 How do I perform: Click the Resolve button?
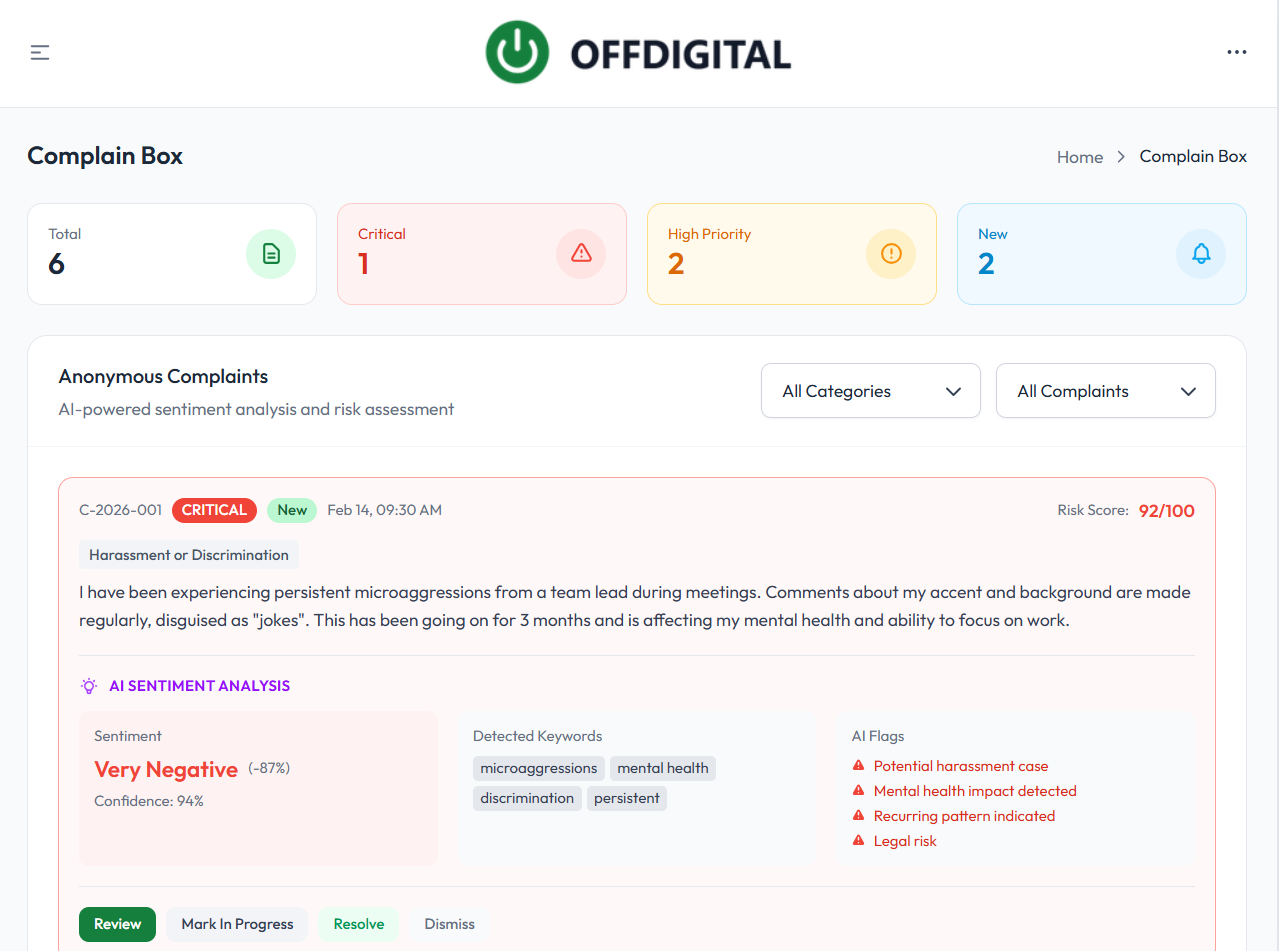pos(358,924)
